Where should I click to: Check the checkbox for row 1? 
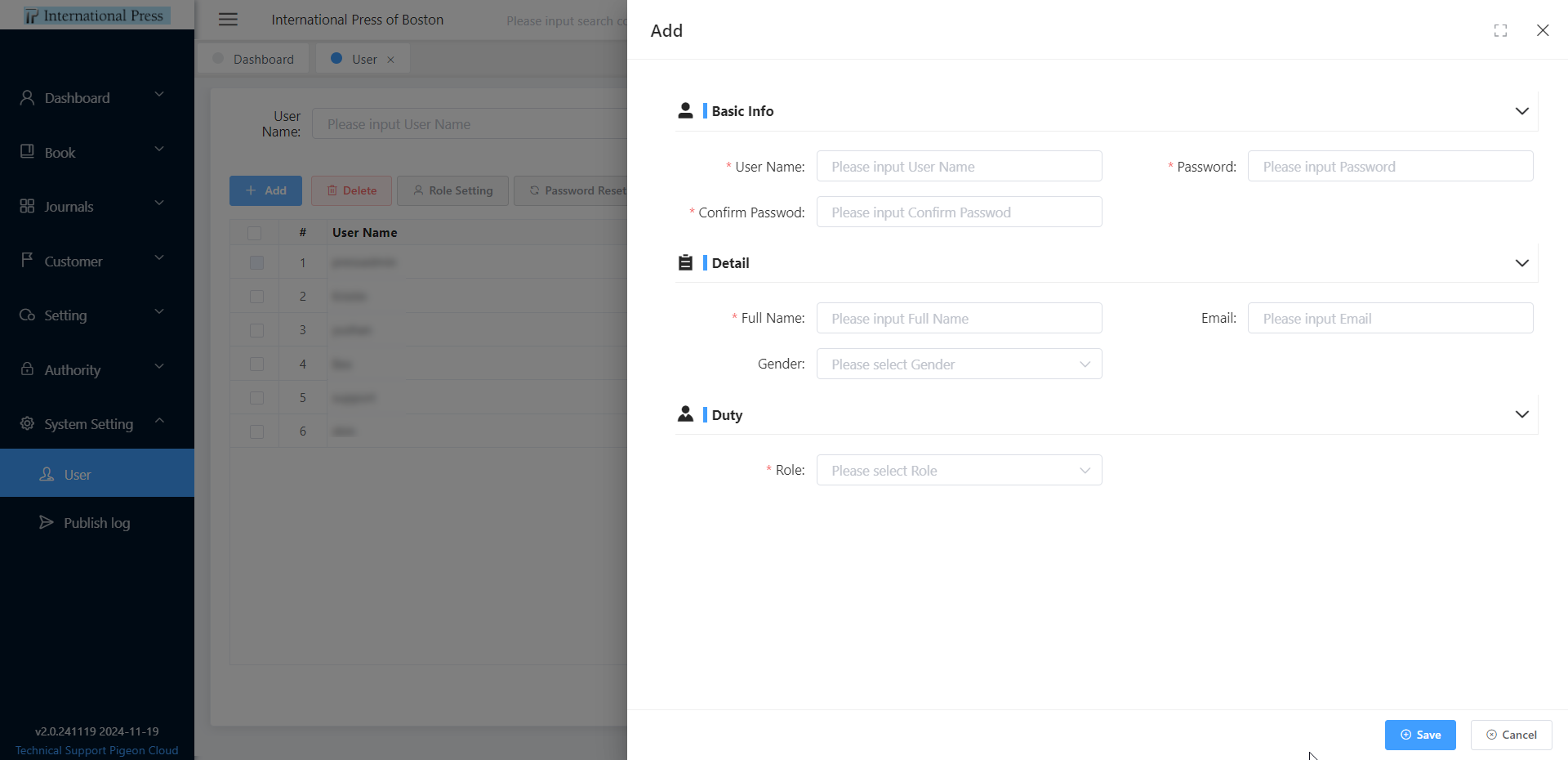point(256,262)
